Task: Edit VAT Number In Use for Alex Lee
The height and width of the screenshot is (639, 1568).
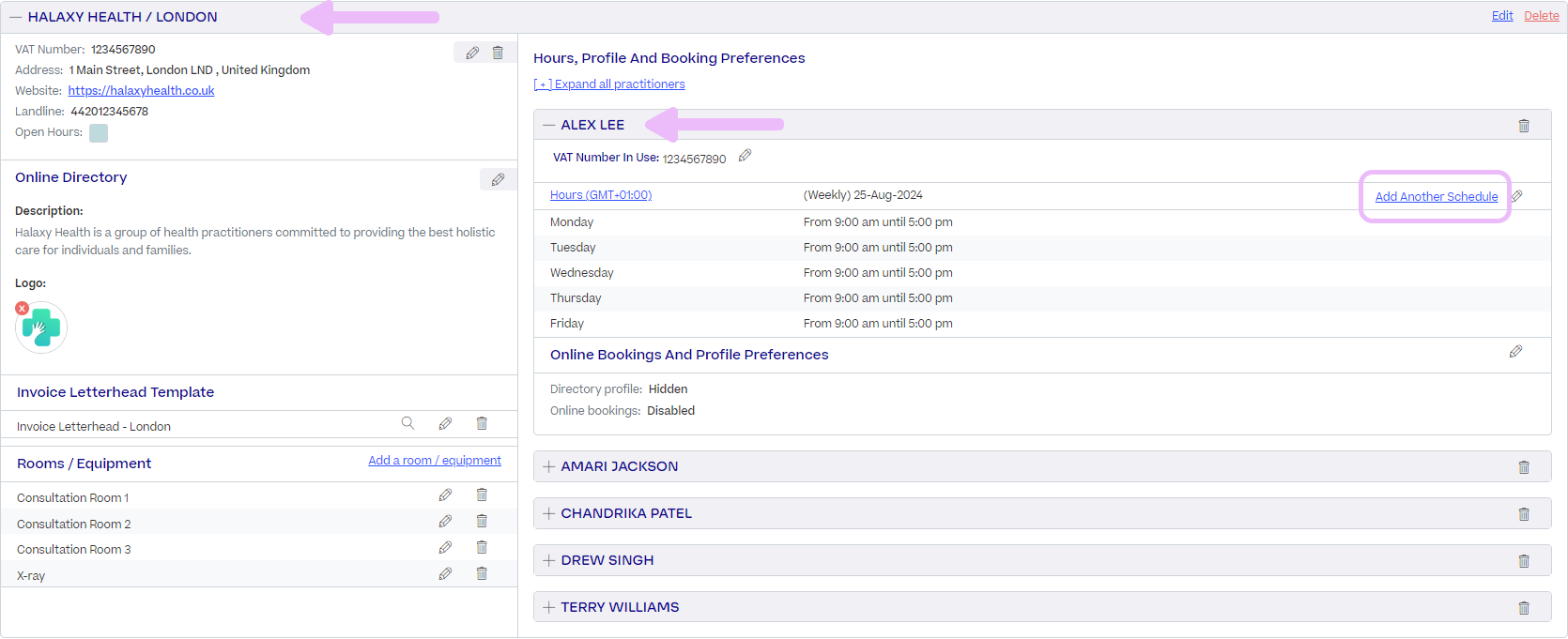Action: [x=745, y=156]
